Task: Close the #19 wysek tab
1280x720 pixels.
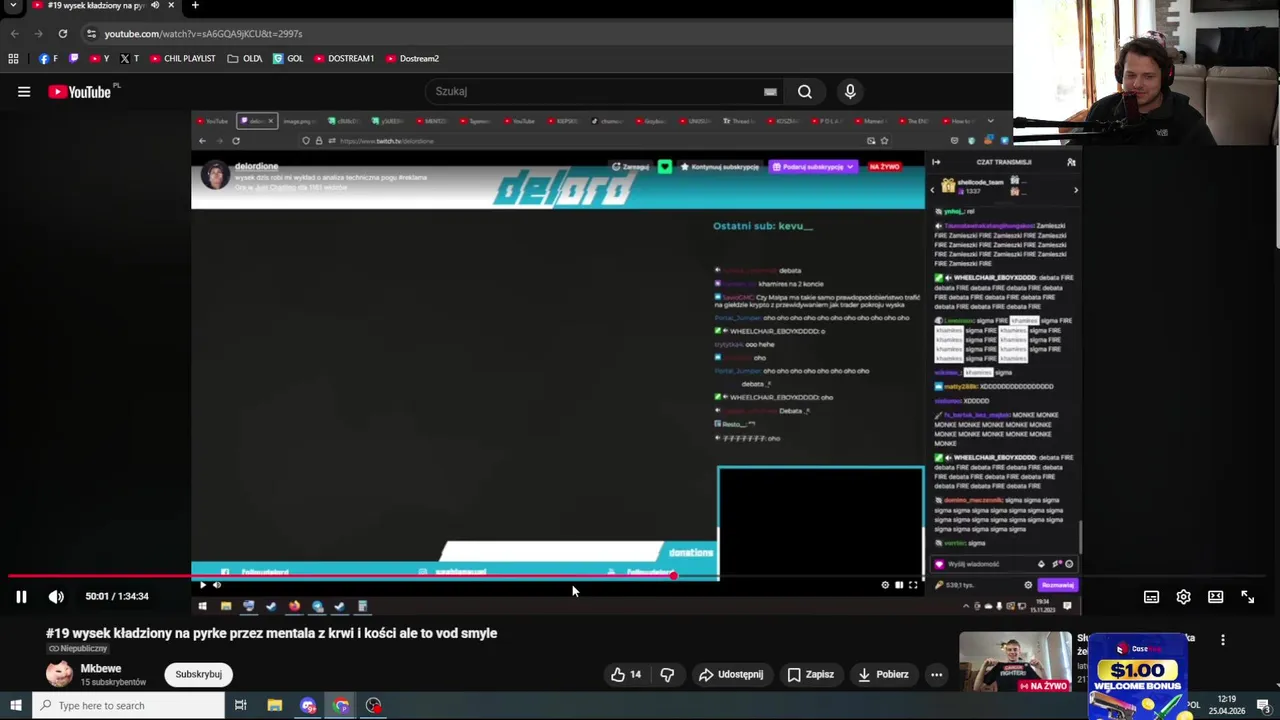Action: pos(170,5)
